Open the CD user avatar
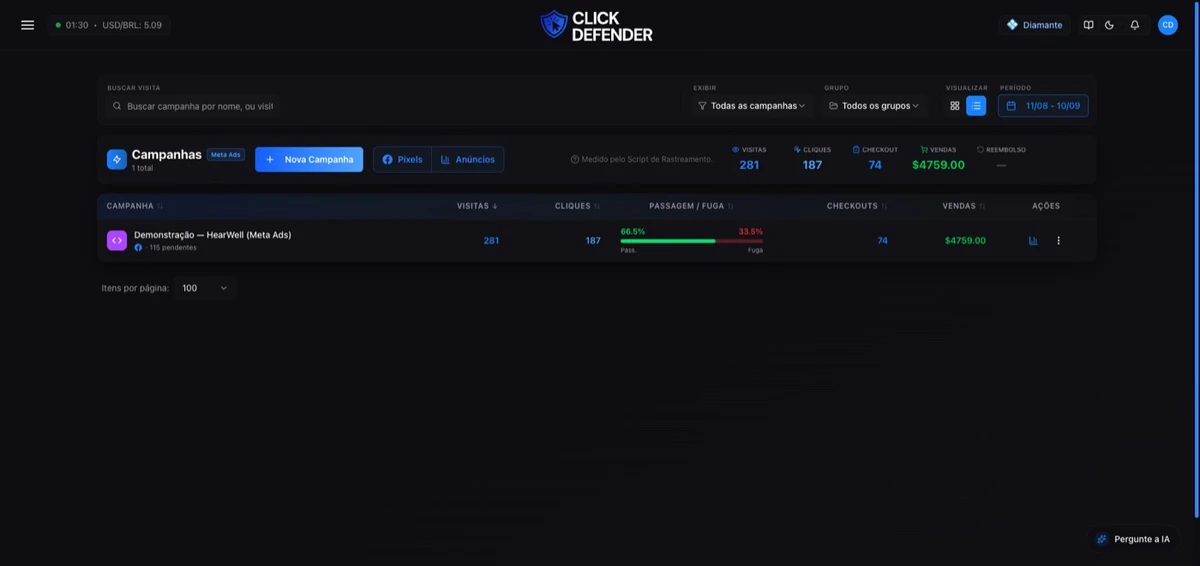Screen dimensions: 1200x566 pyautogui.click(x=1168, y=25)
